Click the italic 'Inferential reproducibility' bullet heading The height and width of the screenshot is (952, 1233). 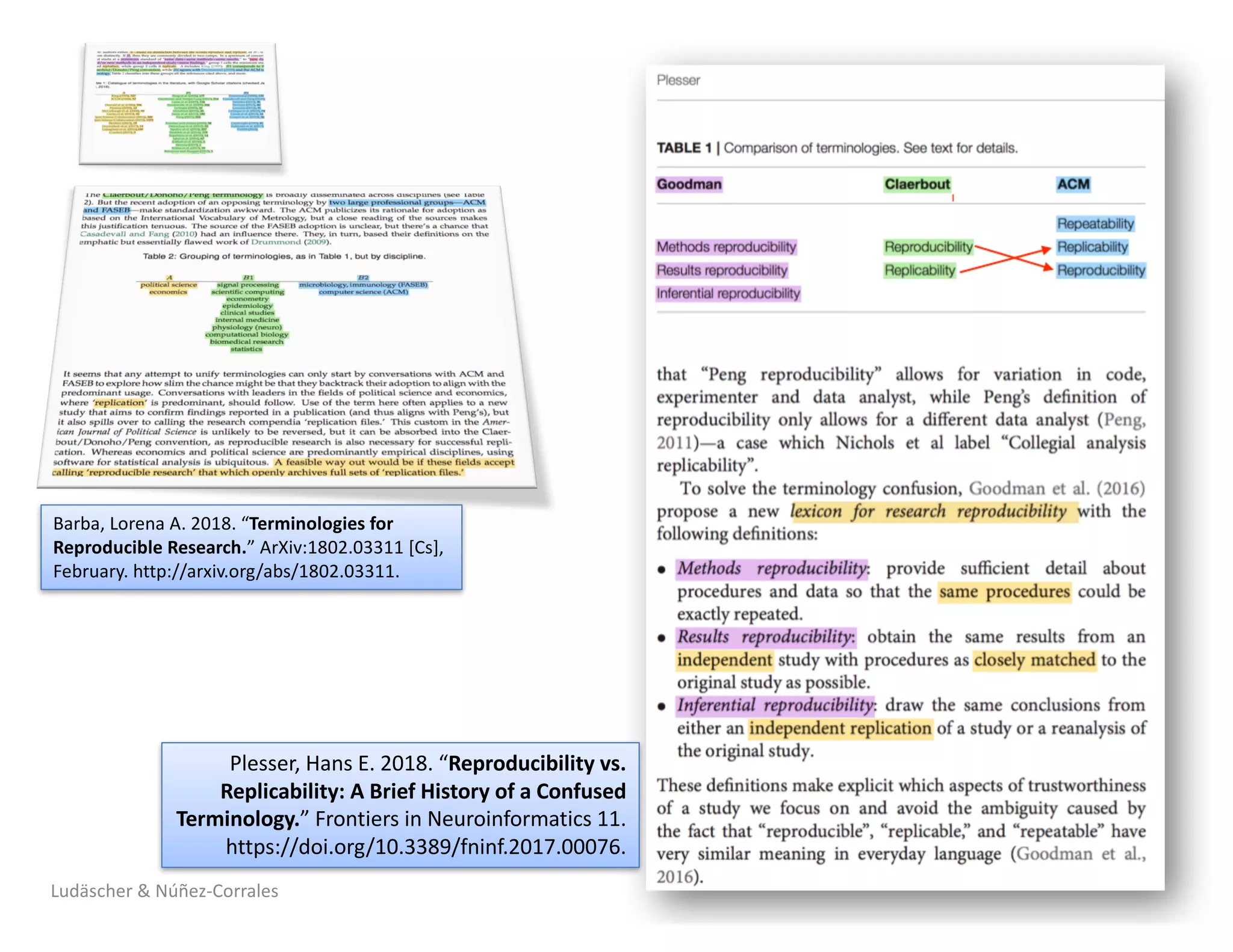[x=777, y=706]
